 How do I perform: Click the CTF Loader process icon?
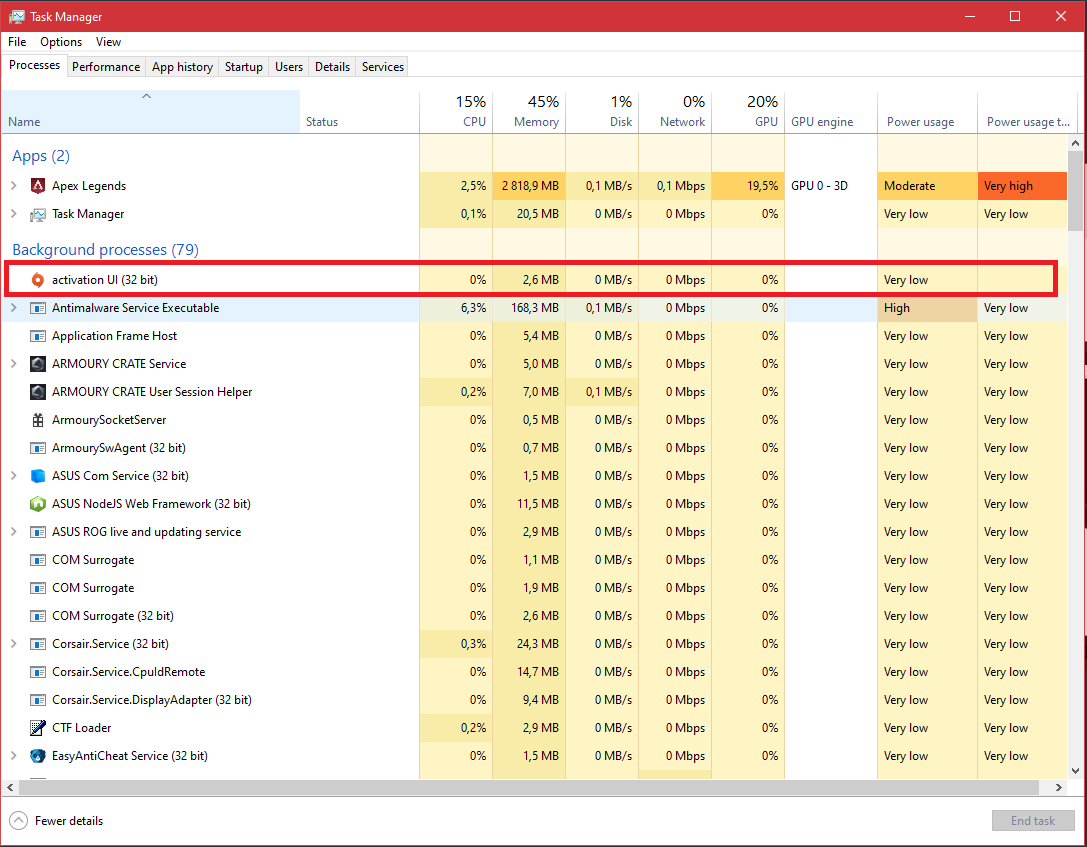(38, 728)
